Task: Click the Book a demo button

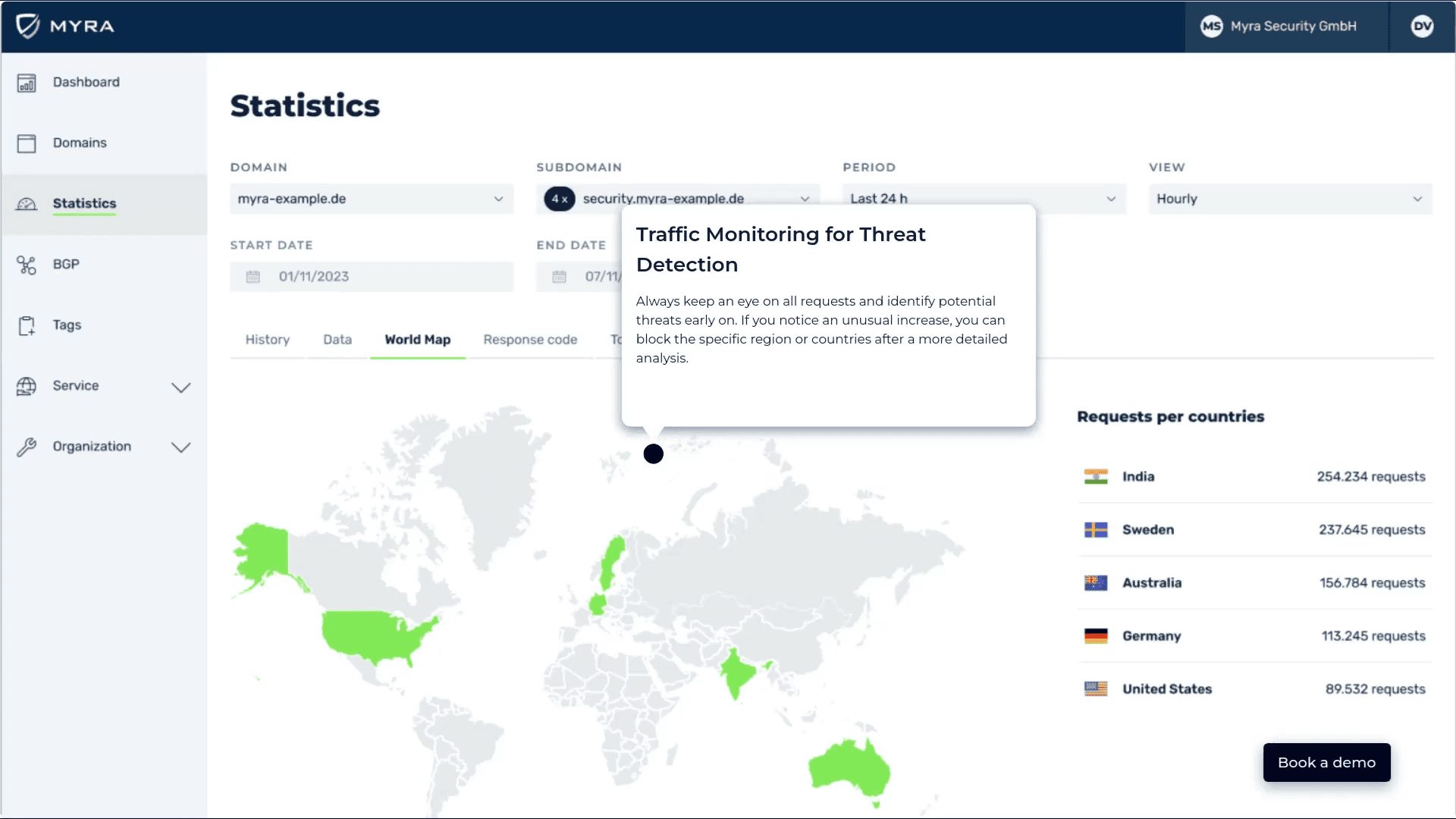Action: [1326, 762]
